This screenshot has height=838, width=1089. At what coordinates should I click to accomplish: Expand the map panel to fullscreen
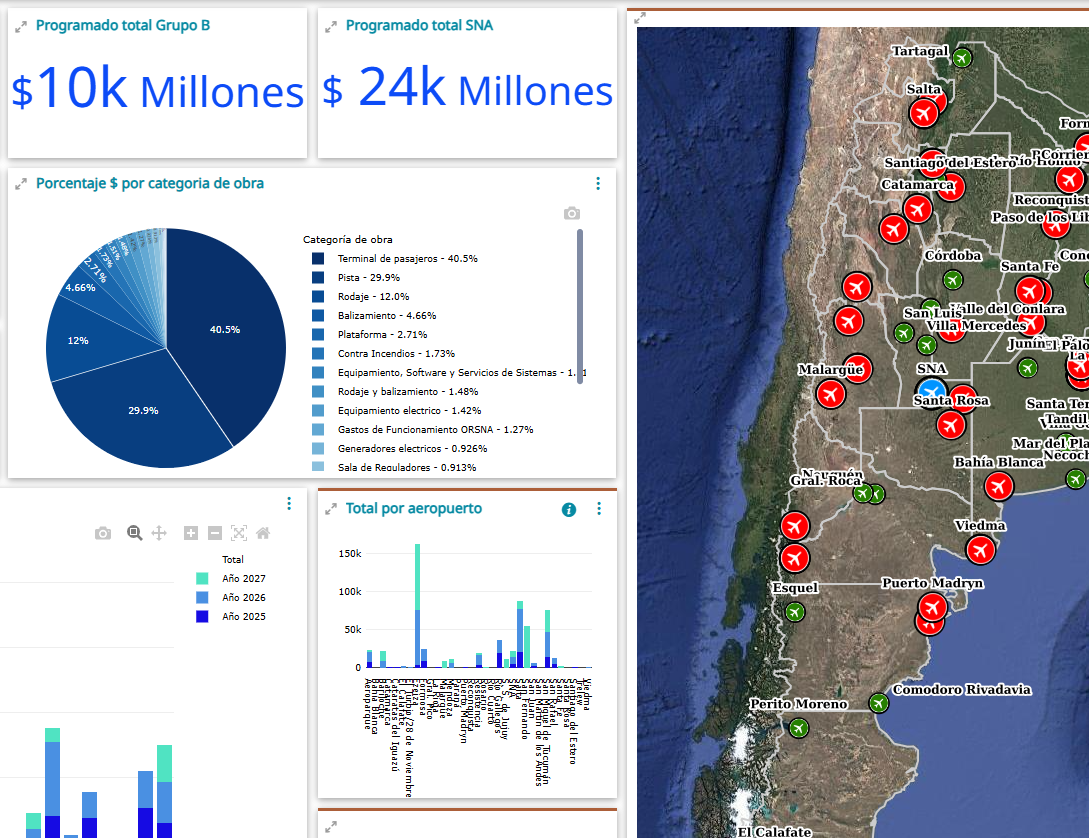(641, 17)
